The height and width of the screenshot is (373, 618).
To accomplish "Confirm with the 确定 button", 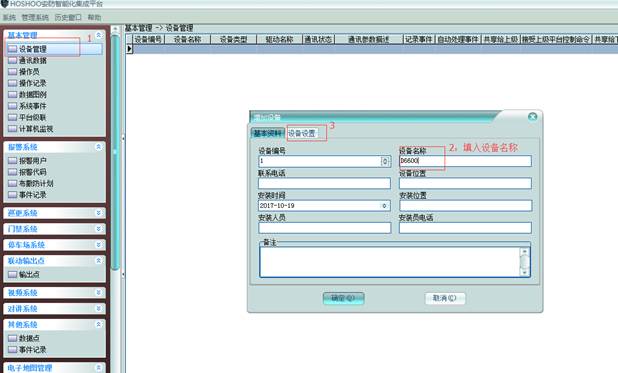I will [343, 298].
